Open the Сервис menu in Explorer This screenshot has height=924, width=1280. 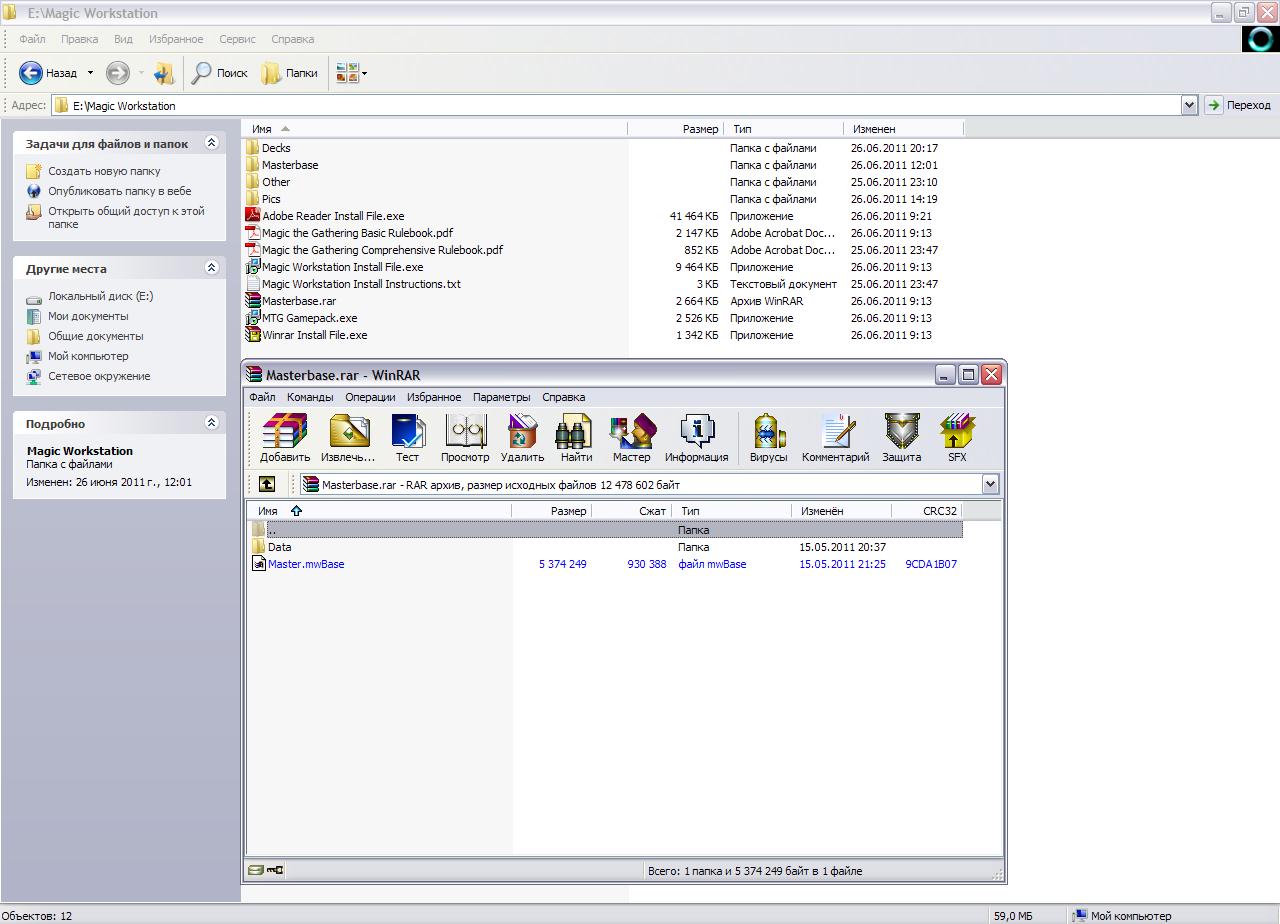pos(237,39)
